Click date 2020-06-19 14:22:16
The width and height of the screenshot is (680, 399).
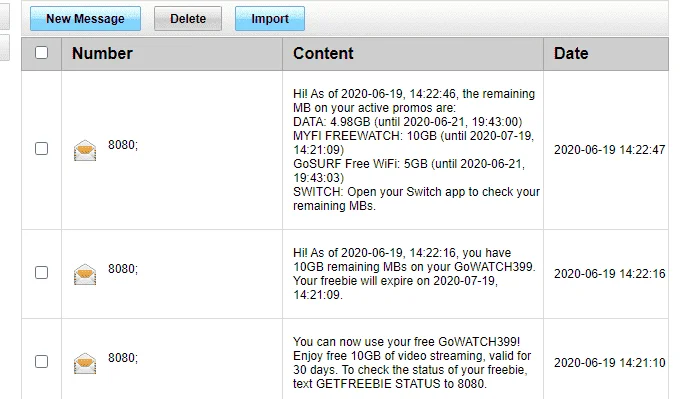[x=609, y=274]
